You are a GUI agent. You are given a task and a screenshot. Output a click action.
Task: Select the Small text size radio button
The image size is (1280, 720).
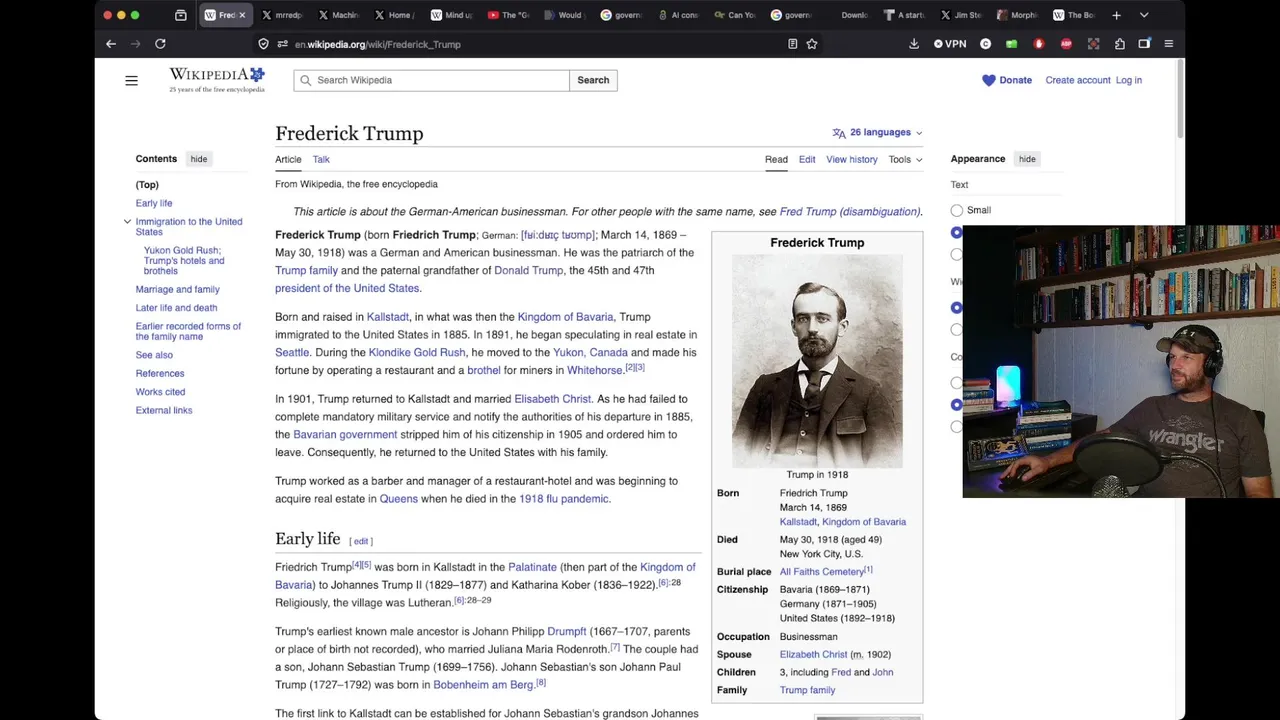pyautogui.click(x=957, y=210)
